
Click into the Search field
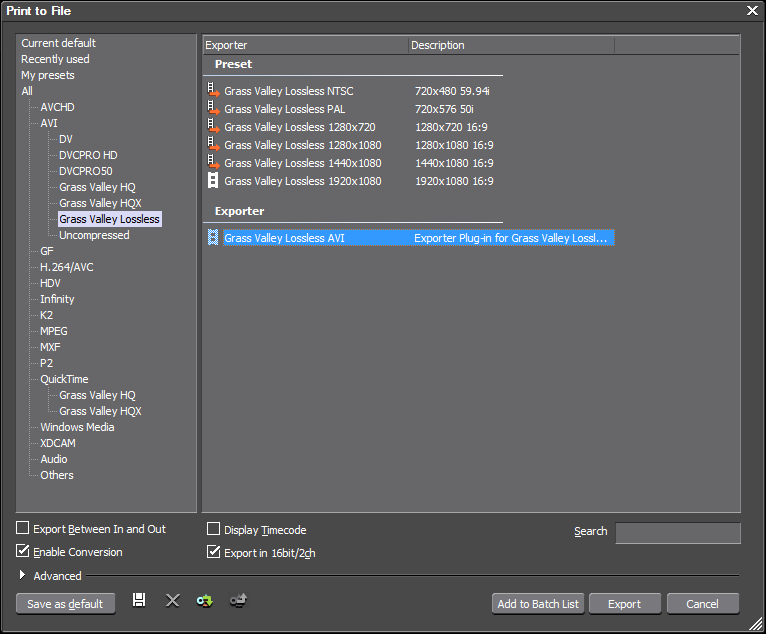pos(678,533)
